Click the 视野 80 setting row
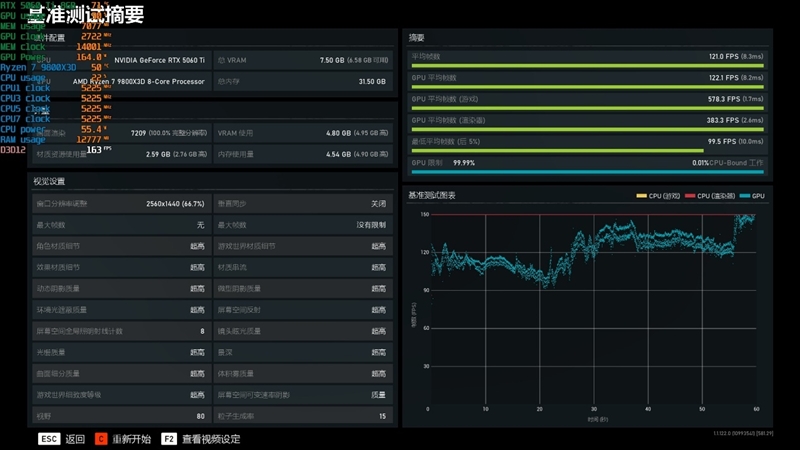Image resolution: width=800 pixels, height=450 pixels. pyautogui.click(x=119, y=416)
